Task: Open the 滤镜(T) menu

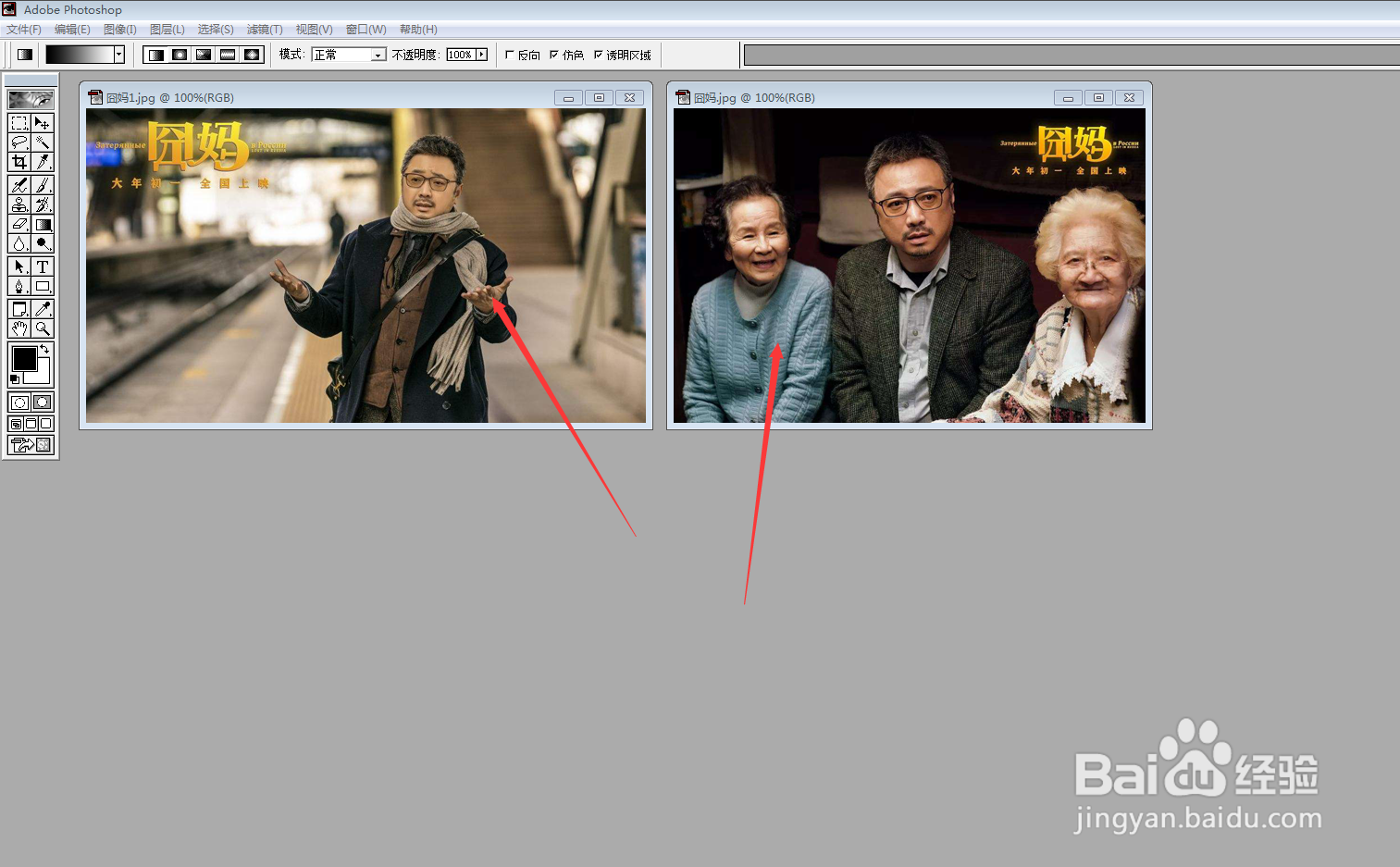Action: point(265,30)
